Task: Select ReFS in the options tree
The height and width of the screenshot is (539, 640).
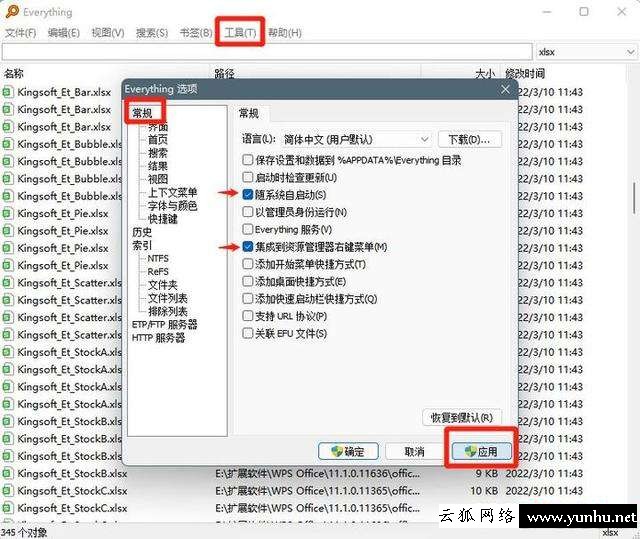Action: [158, 271]
